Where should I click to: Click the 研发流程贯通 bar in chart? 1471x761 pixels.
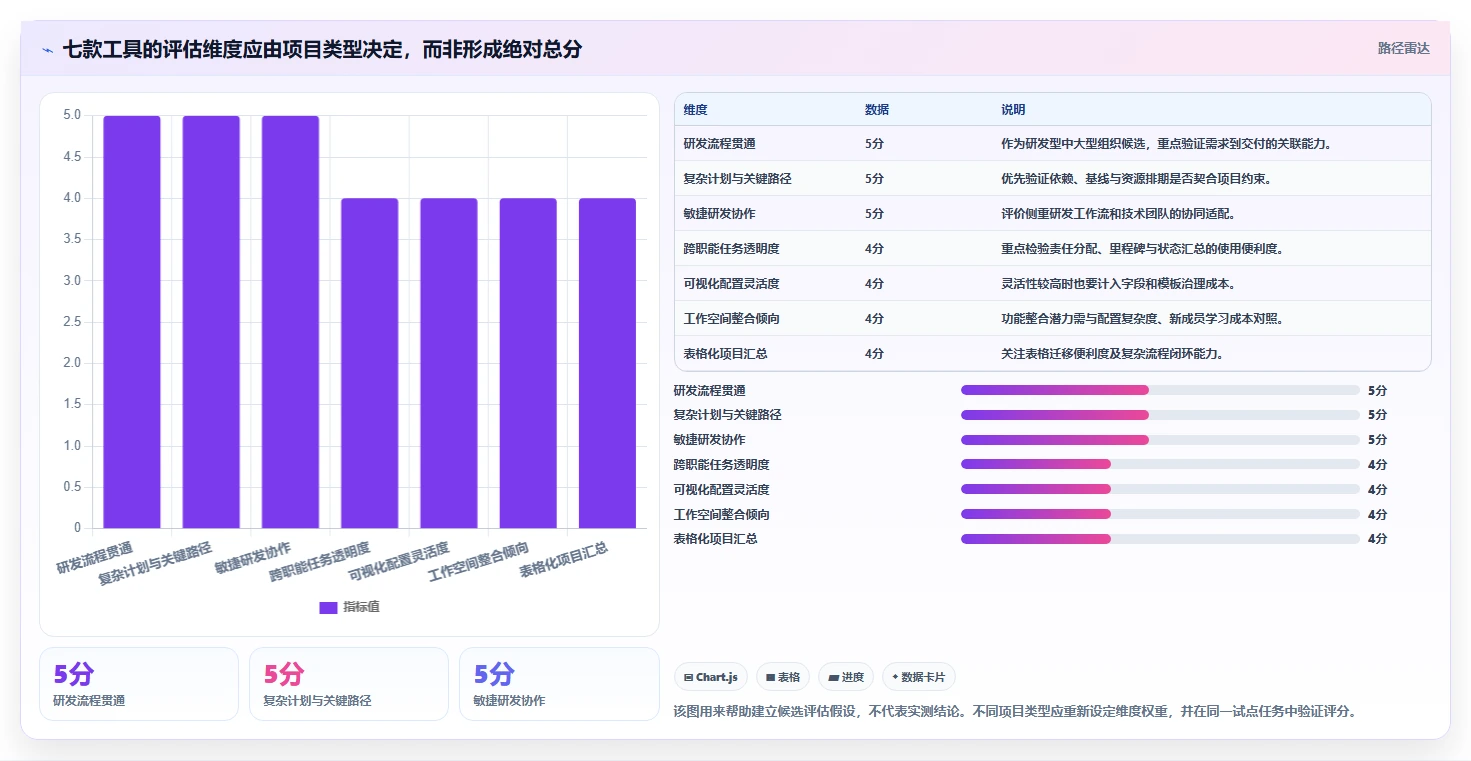click(x=132, y=322)
